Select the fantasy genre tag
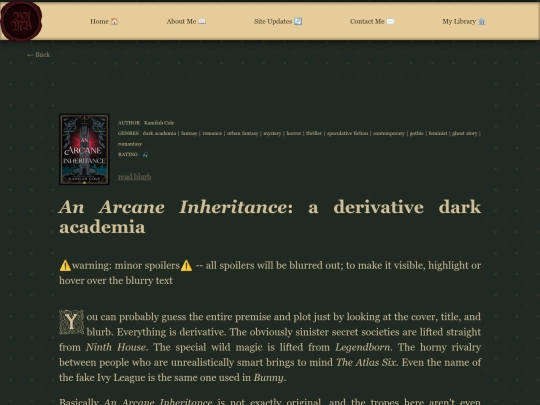 [x=189, y=133]
